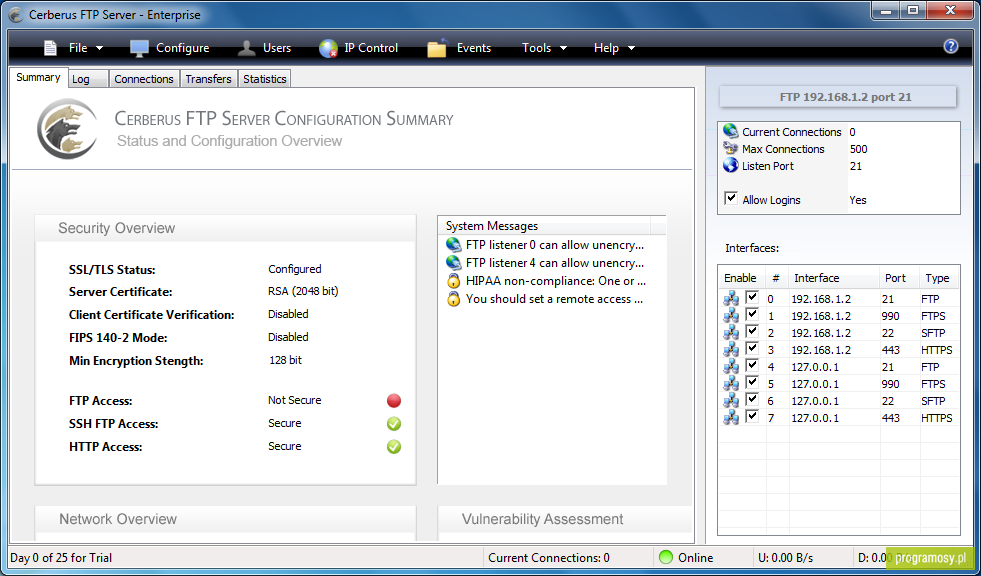This screenshot has width=981, height=576.
Task: Toggle the Allow Logins checkbox
Action: pos(730,198)
